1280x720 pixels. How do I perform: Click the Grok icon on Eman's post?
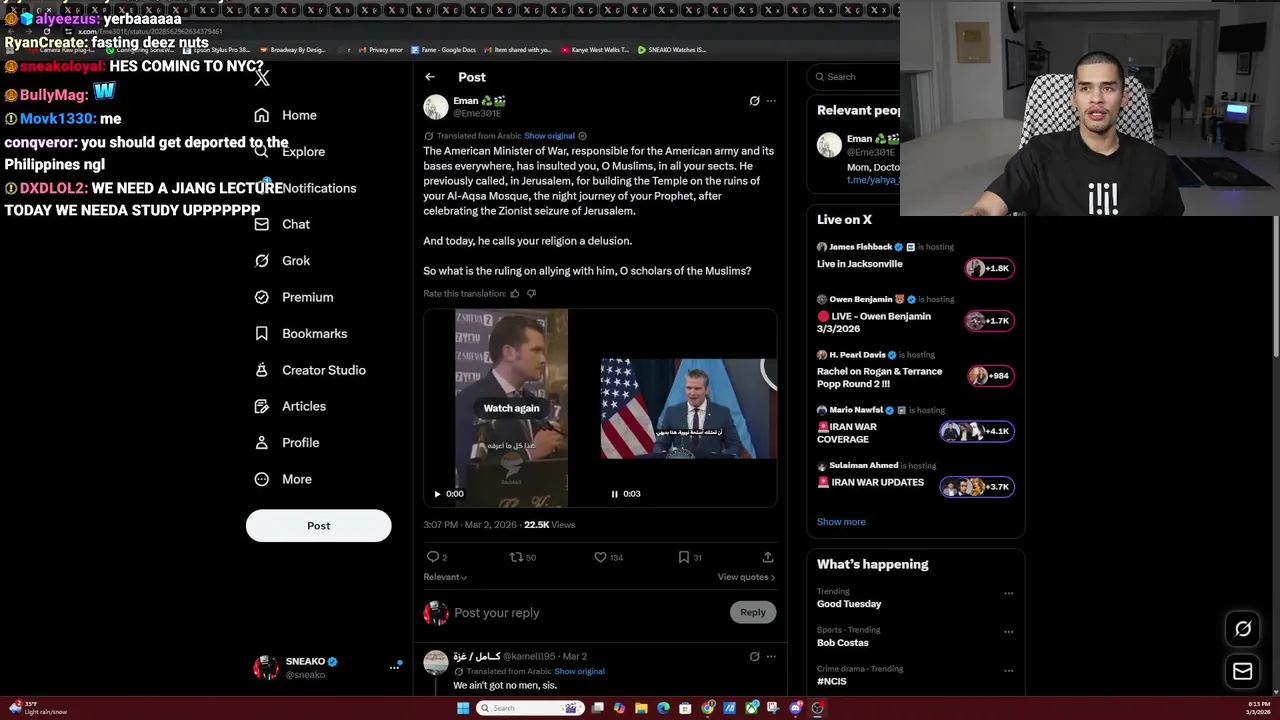(x=754, y=101)
